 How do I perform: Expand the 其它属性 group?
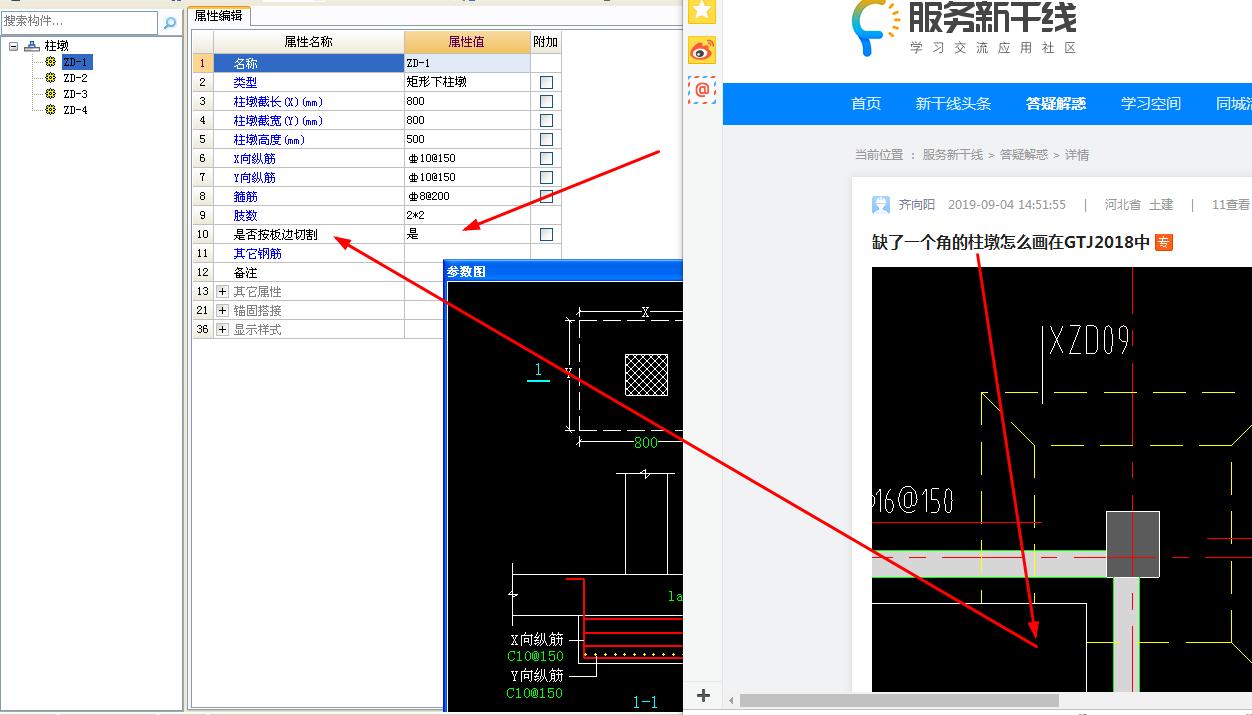click(x=222, y=291)
